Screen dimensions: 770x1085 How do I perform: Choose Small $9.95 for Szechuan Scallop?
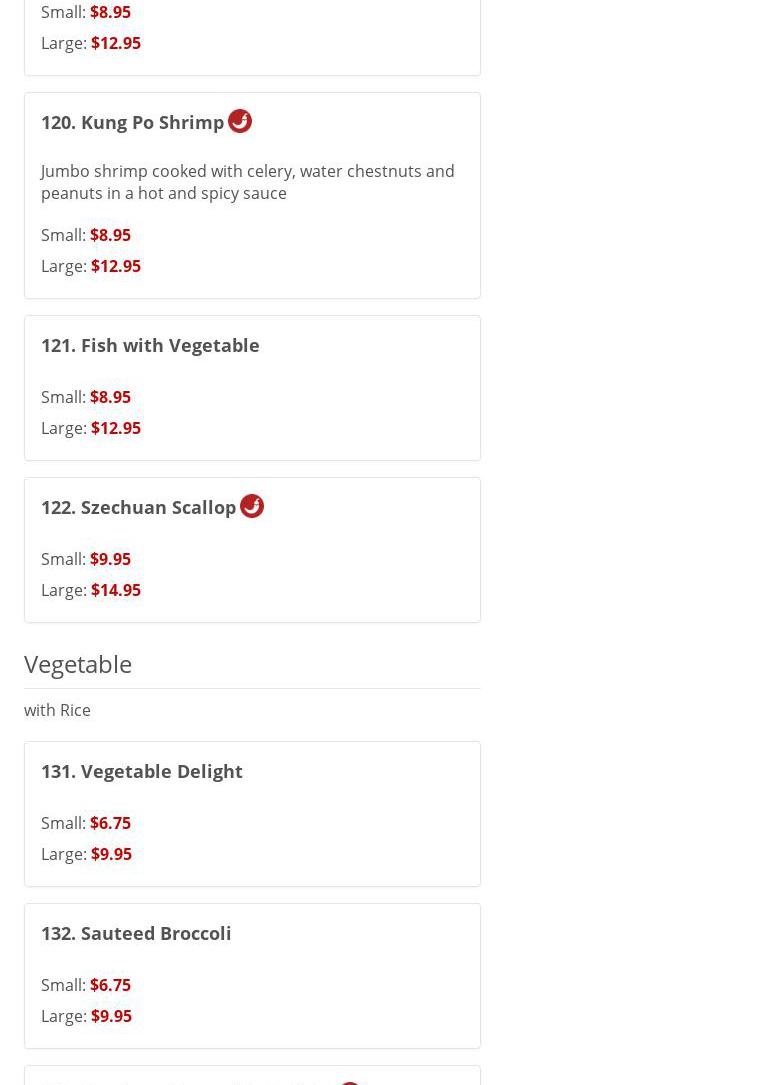coord(86,559)
